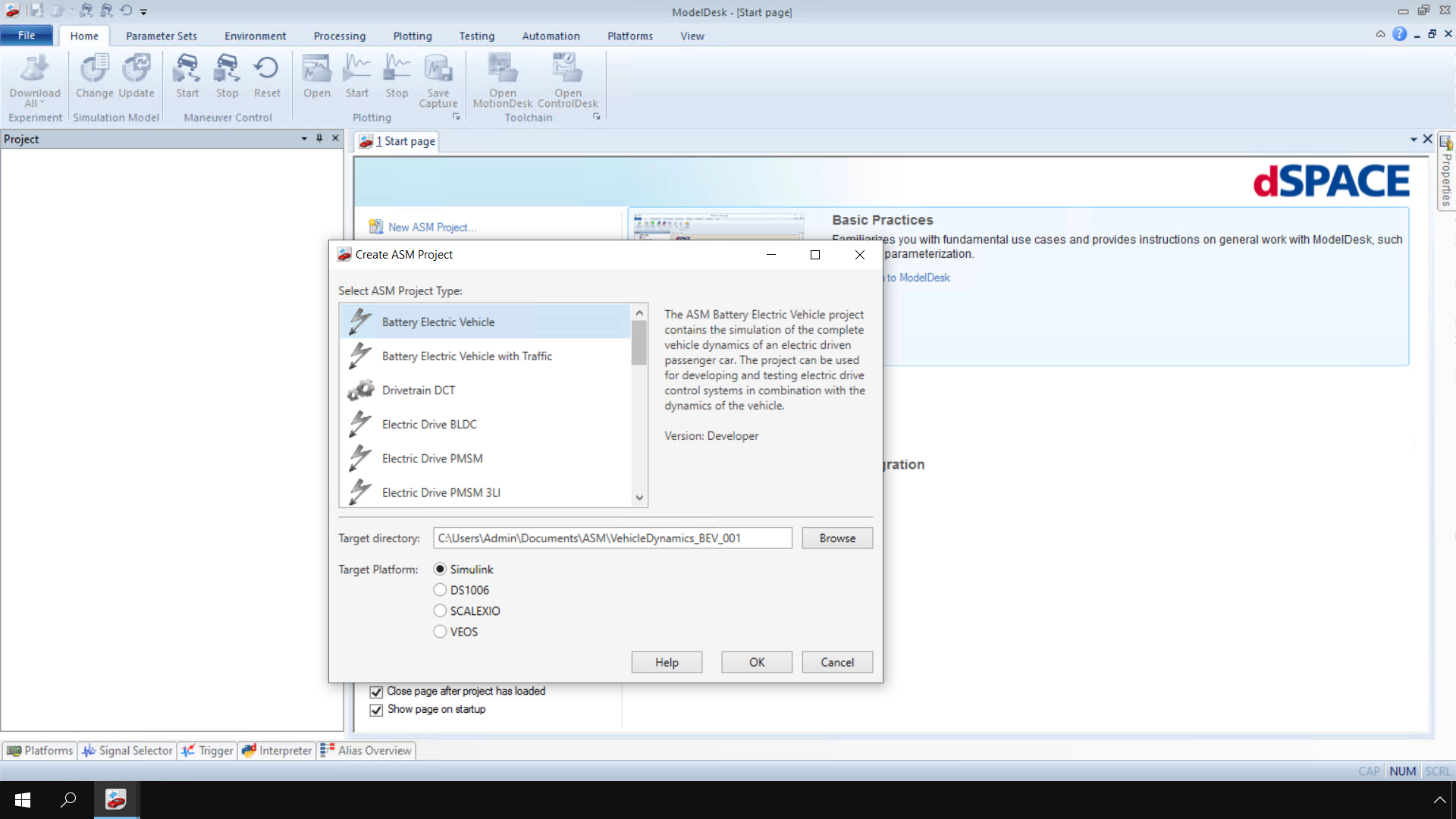
Task: Open Project pane options dropdown arrow
Action: (x=304, y=139)
